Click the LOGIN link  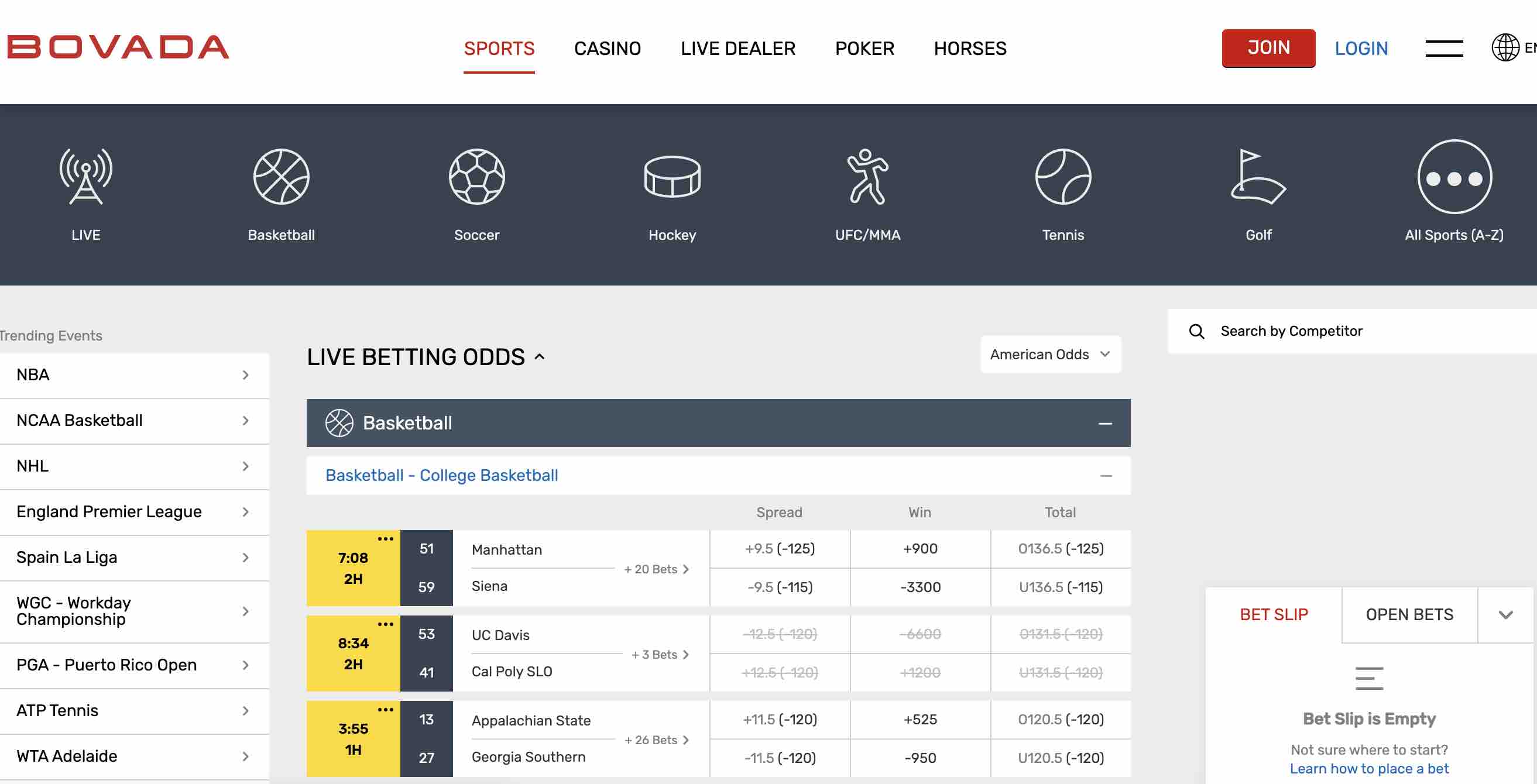point(1361,49)
